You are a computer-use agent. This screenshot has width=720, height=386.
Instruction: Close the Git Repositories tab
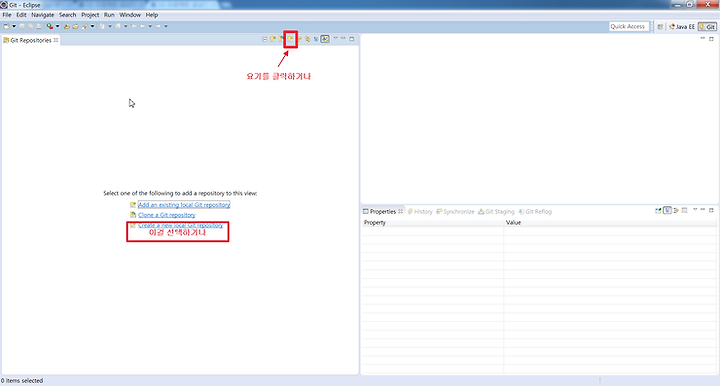click(x=56, y=40)
